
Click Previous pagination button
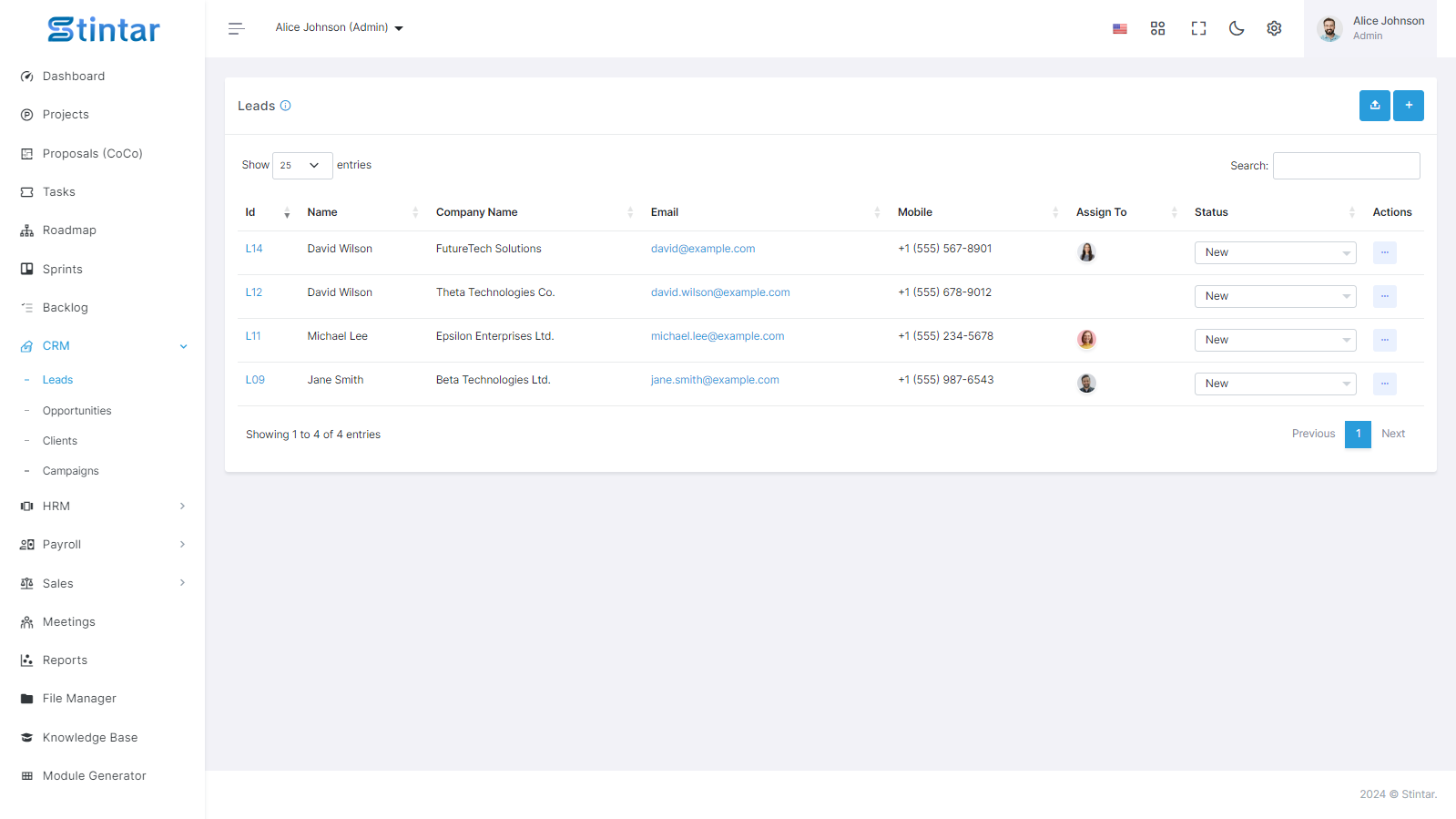pyautogui.click(x=1313, y=434)
